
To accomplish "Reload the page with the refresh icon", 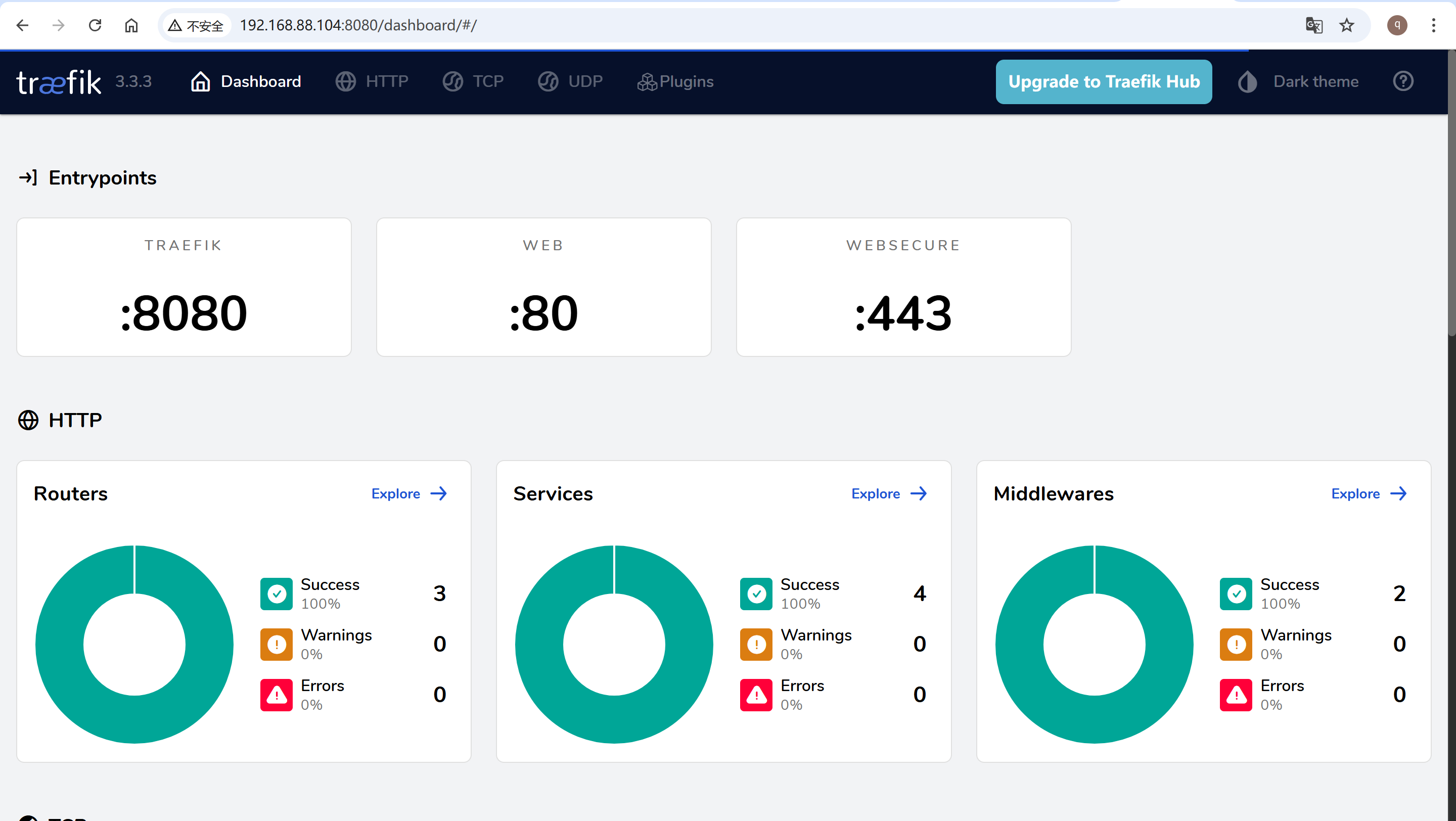I will (x=95, y=25).
